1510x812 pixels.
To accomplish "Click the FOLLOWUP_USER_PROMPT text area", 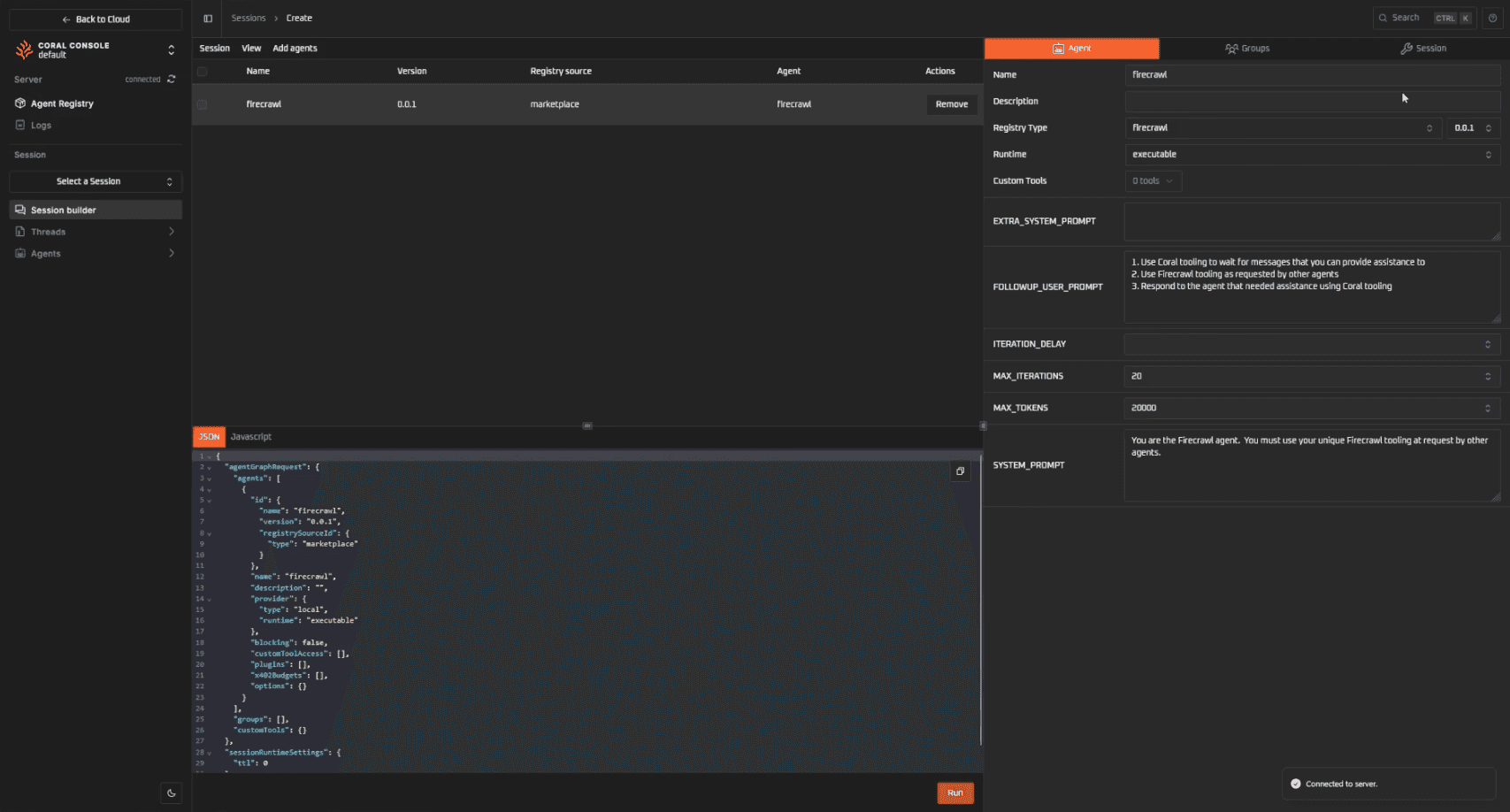I will [x=1313, y=287].
